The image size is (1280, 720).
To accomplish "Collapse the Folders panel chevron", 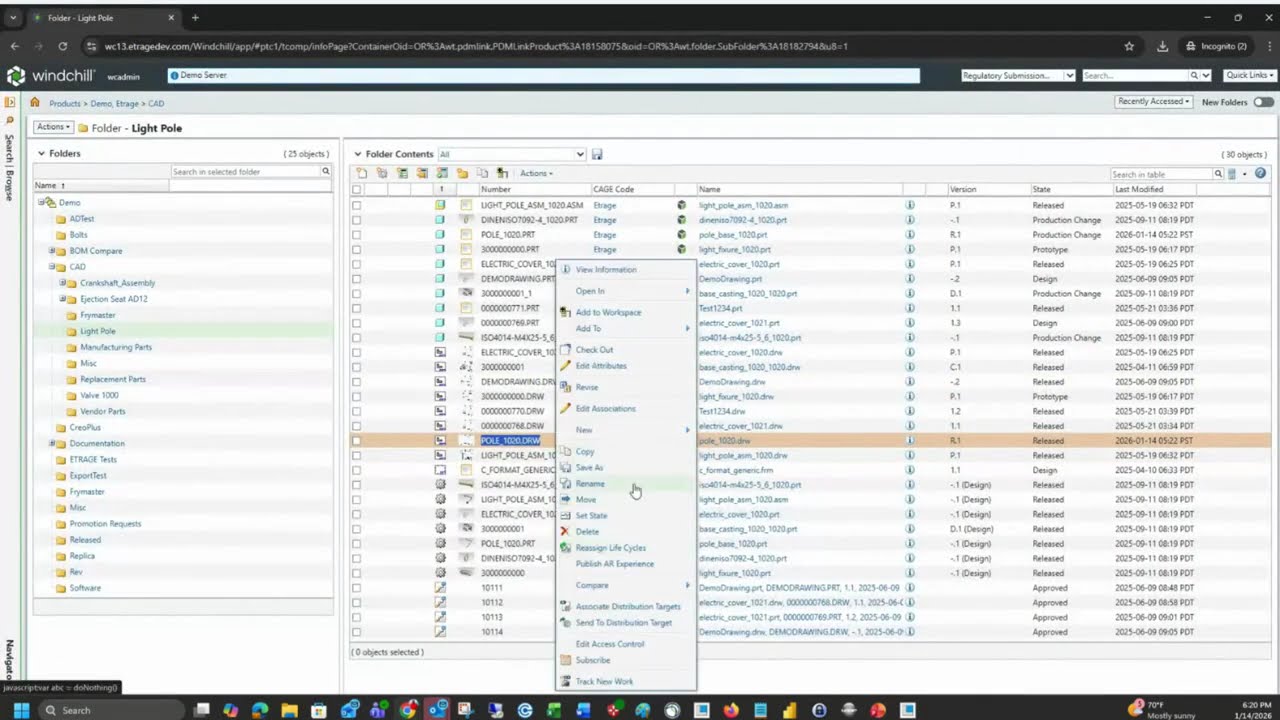I will click(x=42, y=154).
